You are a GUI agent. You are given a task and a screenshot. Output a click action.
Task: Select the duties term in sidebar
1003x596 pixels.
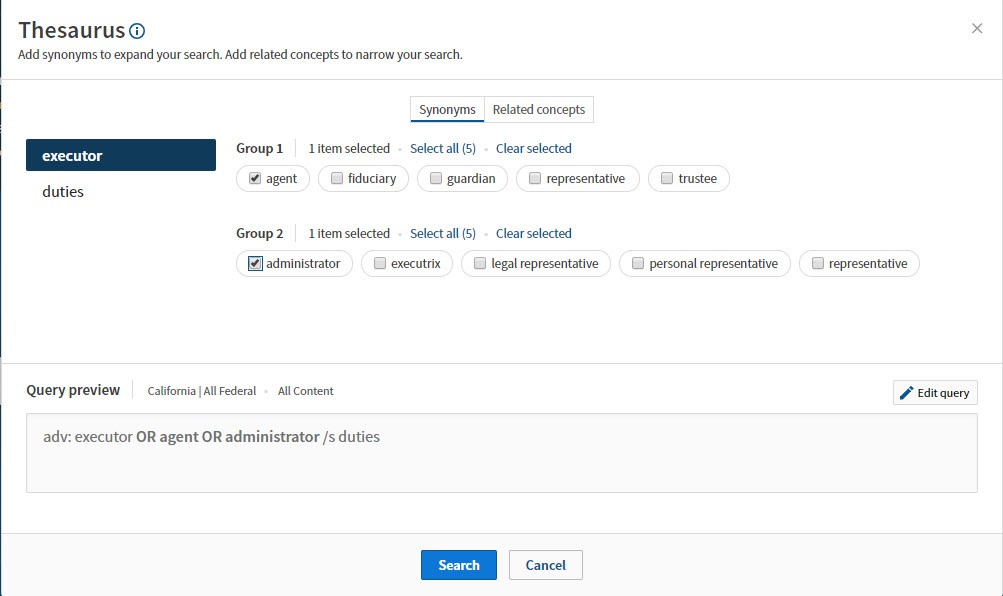[x=63, y=192]
